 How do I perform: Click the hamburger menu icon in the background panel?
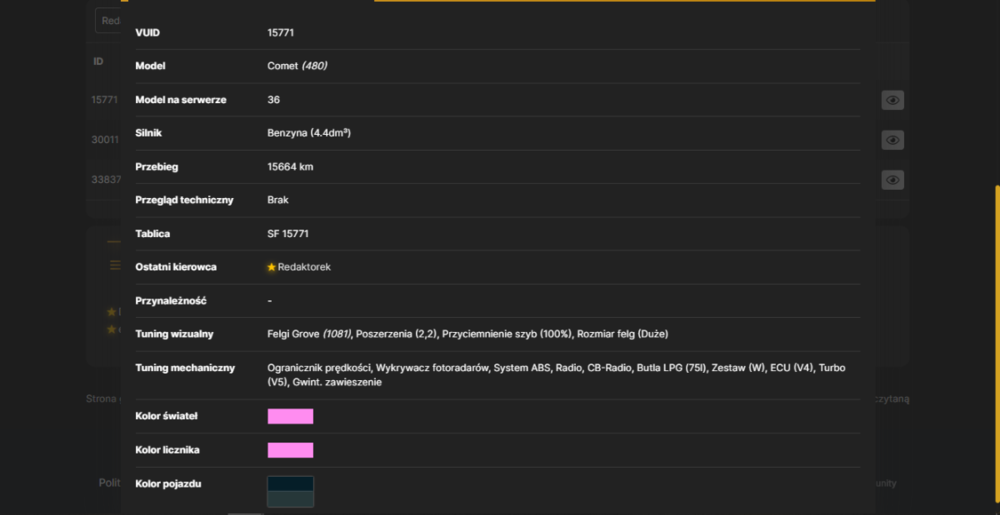[x=115, y=265]
